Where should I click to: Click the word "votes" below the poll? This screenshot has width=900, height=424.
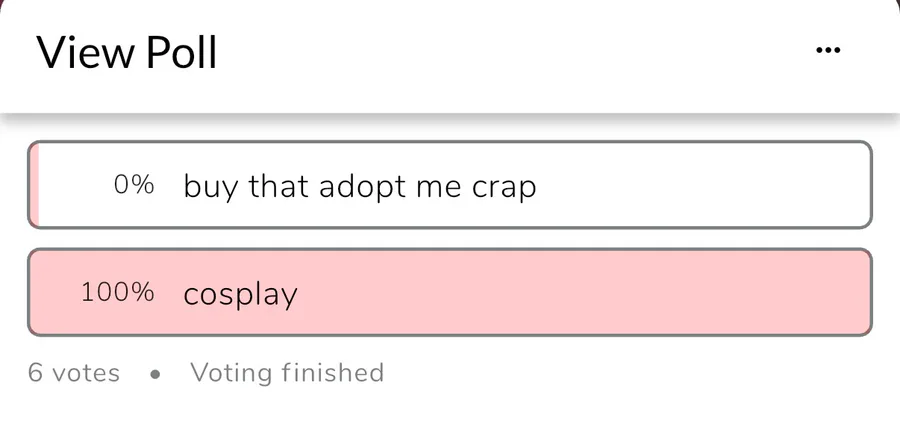tap(86, 373)
